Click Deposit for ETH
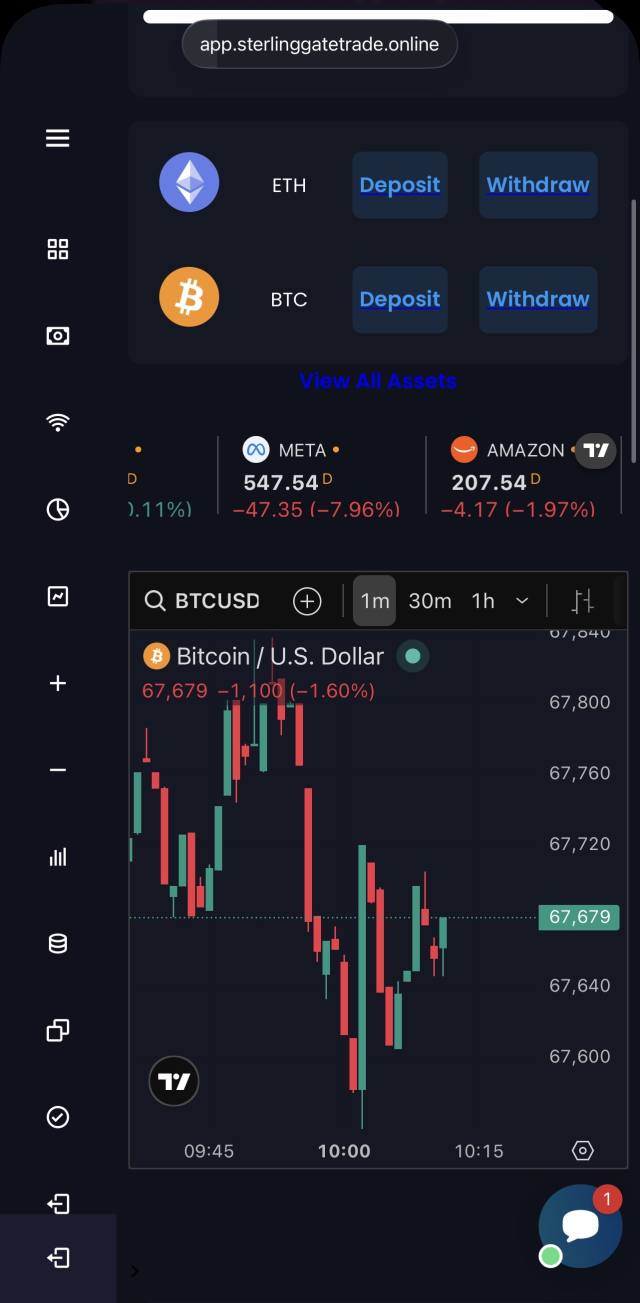The height and width of the screenshot is (1303, 640). pos(400,185)
